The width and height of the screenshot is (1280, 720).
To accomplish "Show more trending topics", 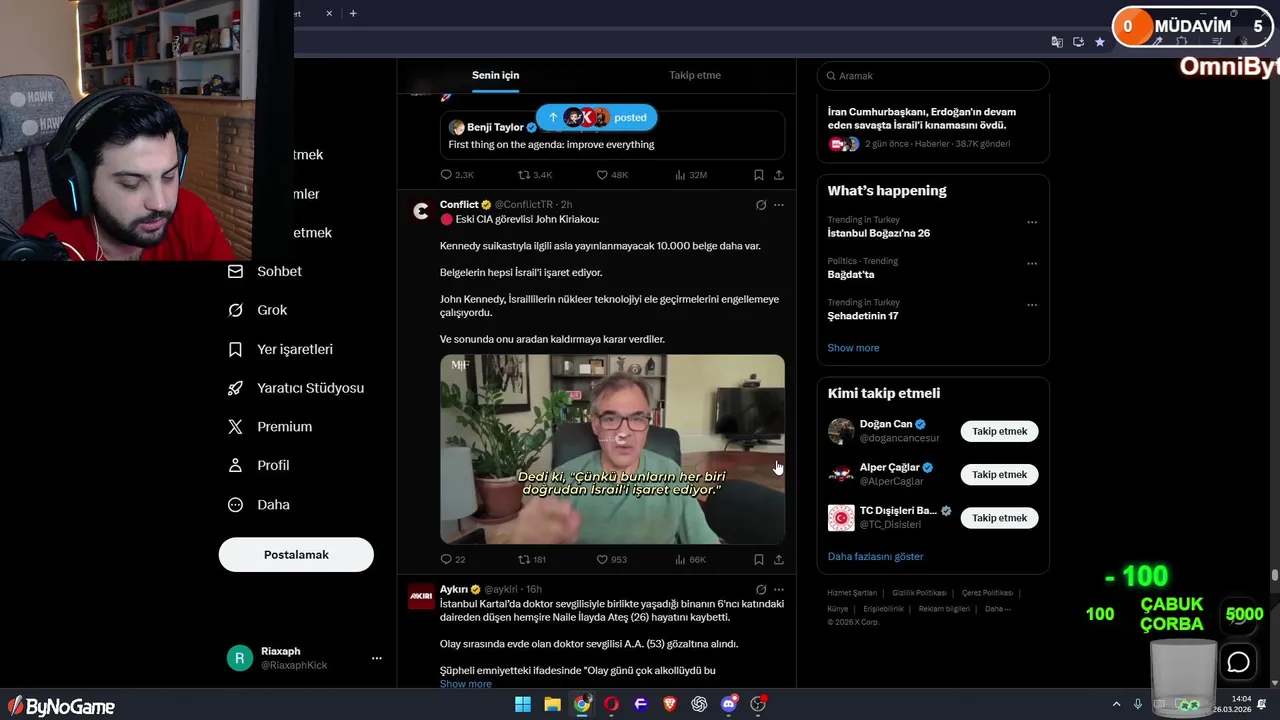I will [x=853, y=348].
